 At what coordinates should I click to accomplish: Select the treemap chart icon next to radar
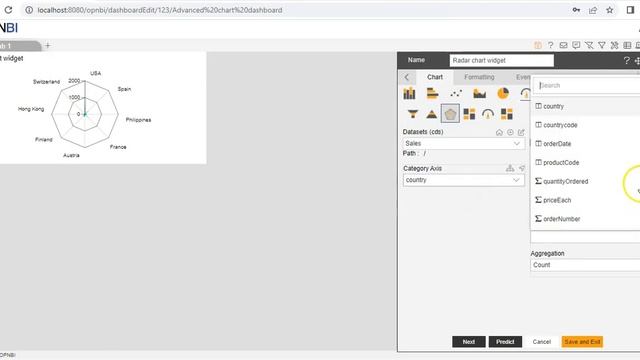(469, 114)
